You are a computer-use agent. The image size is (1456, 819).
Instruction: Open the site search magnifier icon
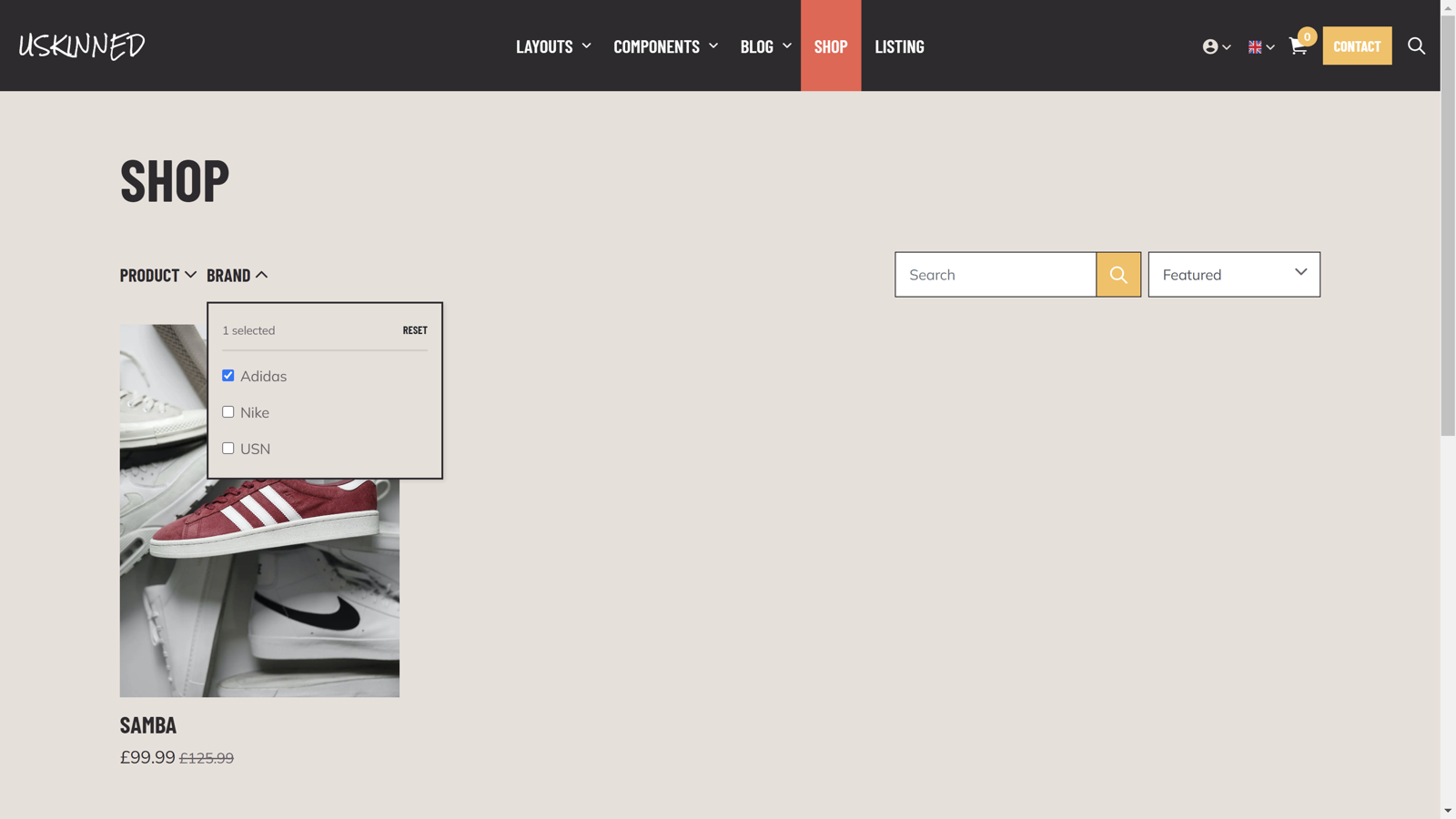[x=1416, y=46]
